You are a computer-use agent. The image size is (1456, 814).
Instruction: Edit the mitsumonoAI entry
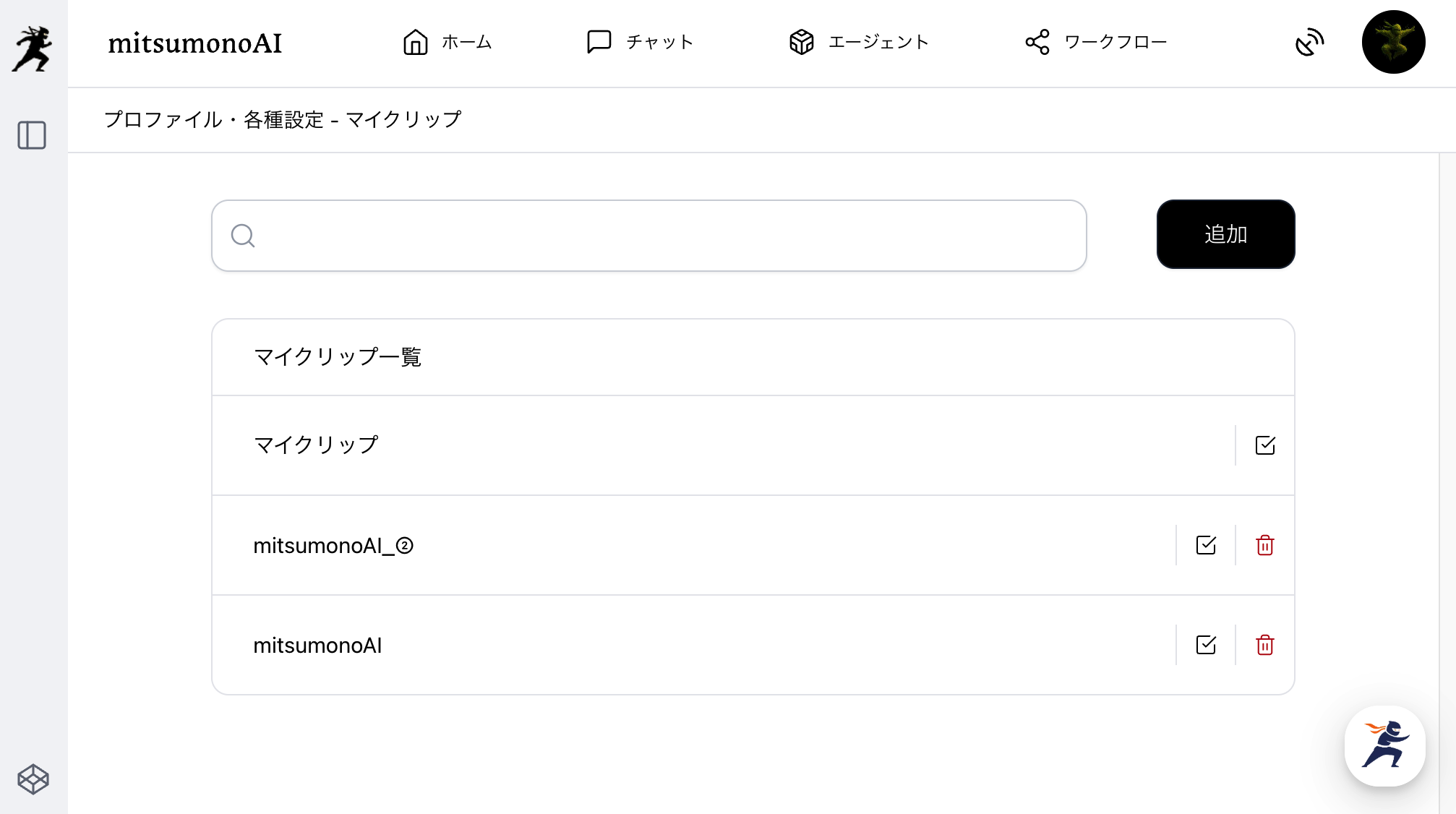[x=1206, y=645]
